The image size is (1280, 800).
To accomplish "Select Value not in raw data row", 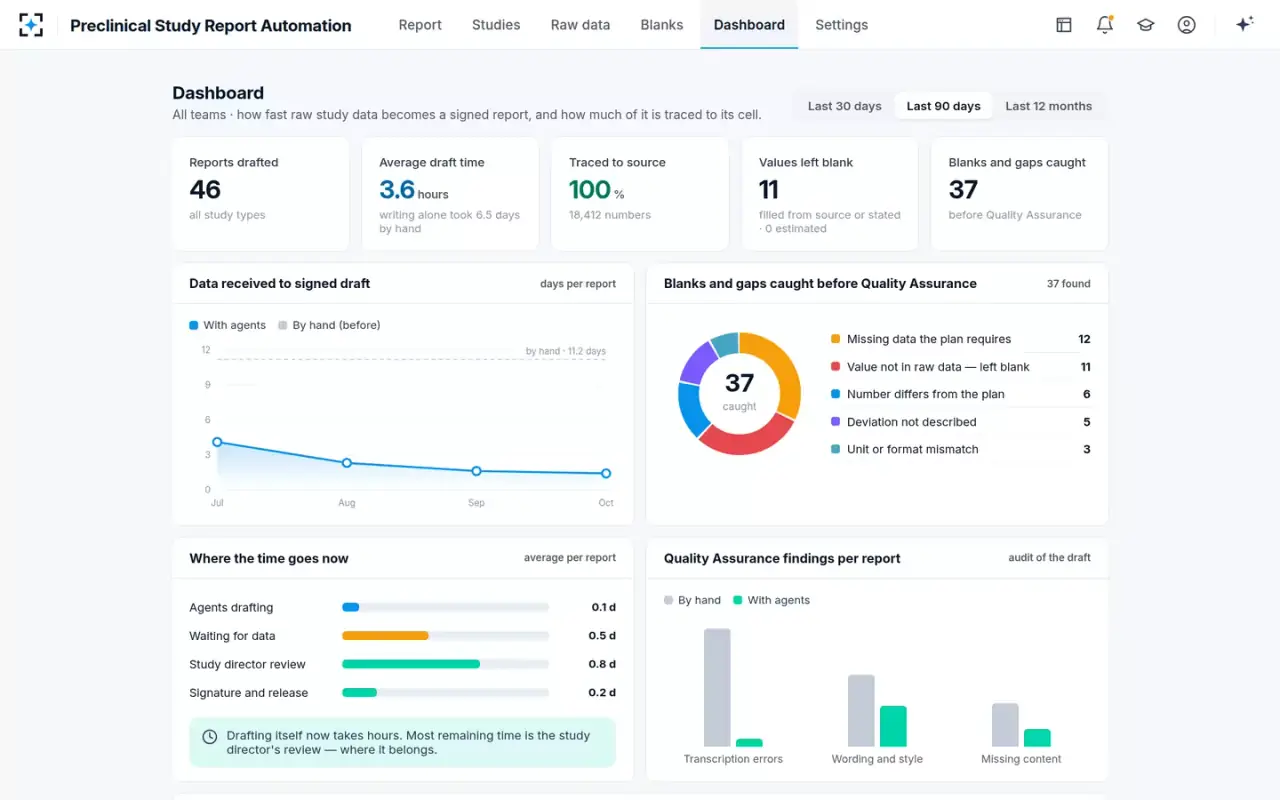I will pyautogui.click(x=960, y=367).
